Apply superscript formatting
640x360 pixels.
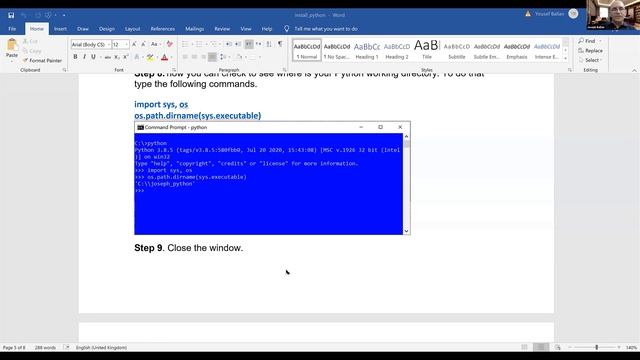point(126,57)
